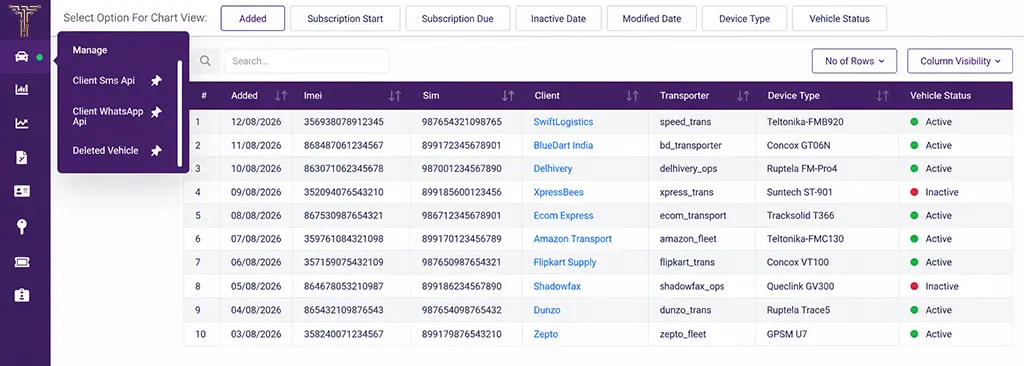Open the document edit sidebar icon
Screen dimensions: 1024x366
(x=22, y=157)
